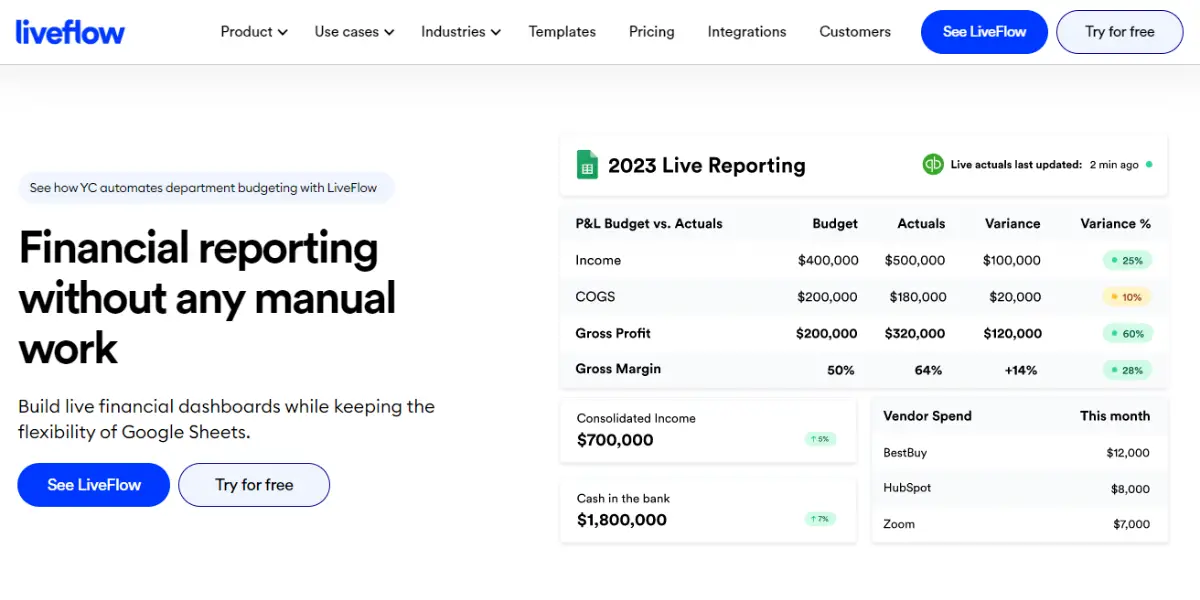Click the Variance column header
Image resolution: width=1200 pixels, height=600 pixels.
(1012, 224)
